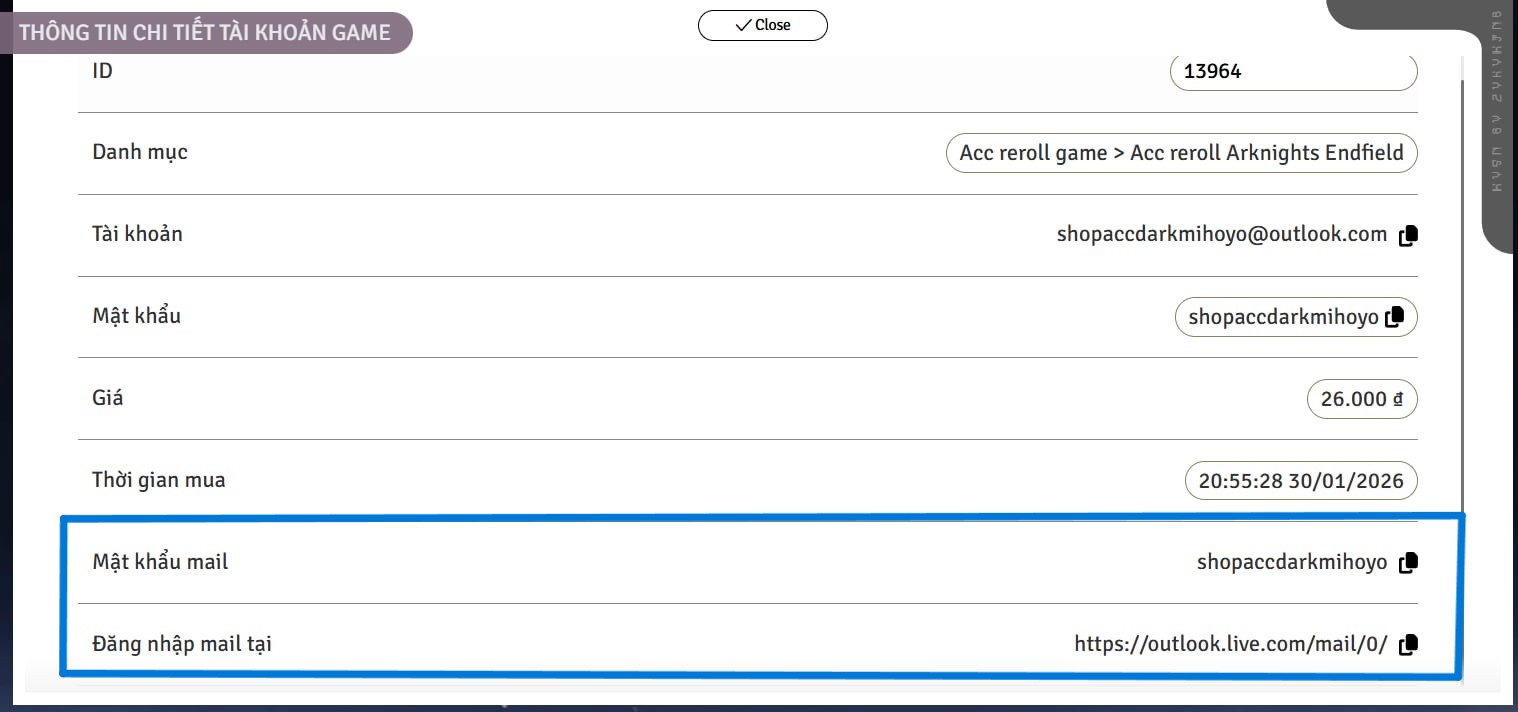Click the price 26.000 đ box
The image size is (1518, 712).
point(1361,399)
